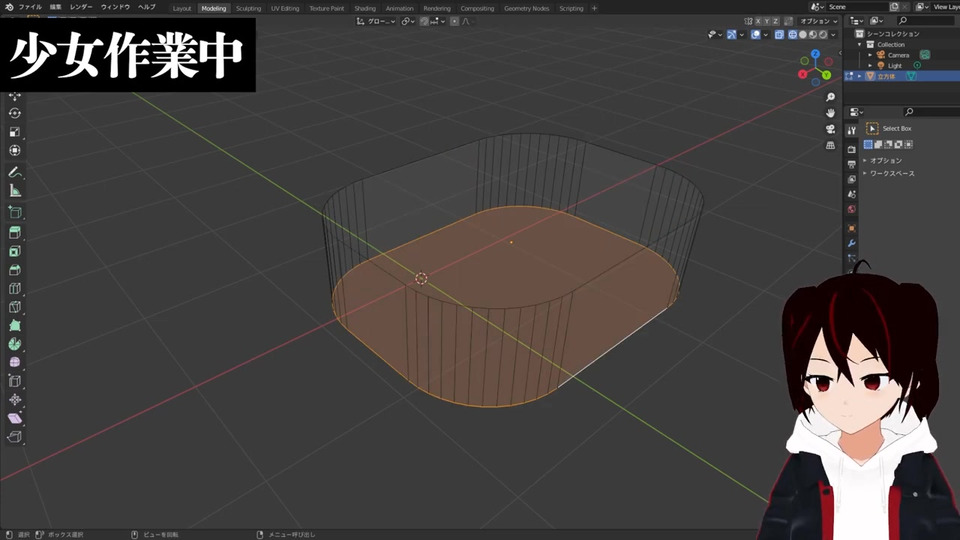Toggle camera view with camera icon
This screenshot has height=540, width=960.
tap(830, 129)
